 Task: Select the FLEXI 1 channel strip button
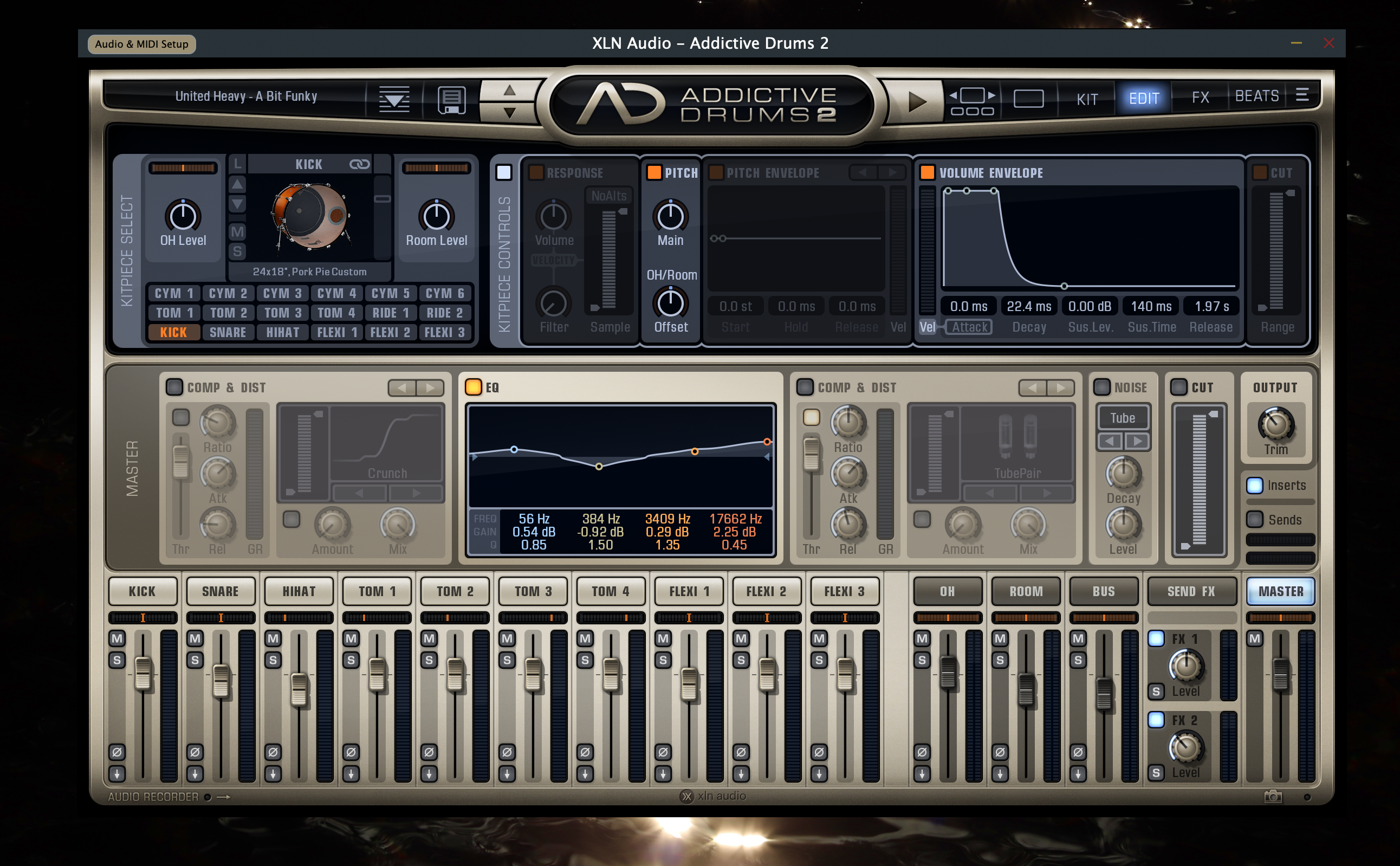[x=689, y=591]
